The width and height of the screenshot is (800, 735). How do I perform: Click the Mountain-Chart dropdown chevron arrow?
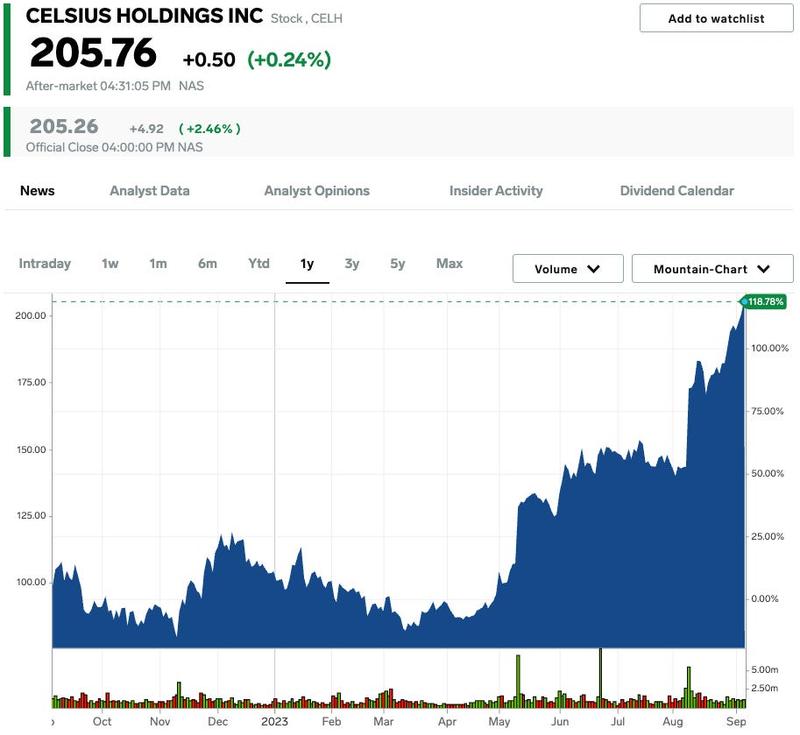coord(763,269)
